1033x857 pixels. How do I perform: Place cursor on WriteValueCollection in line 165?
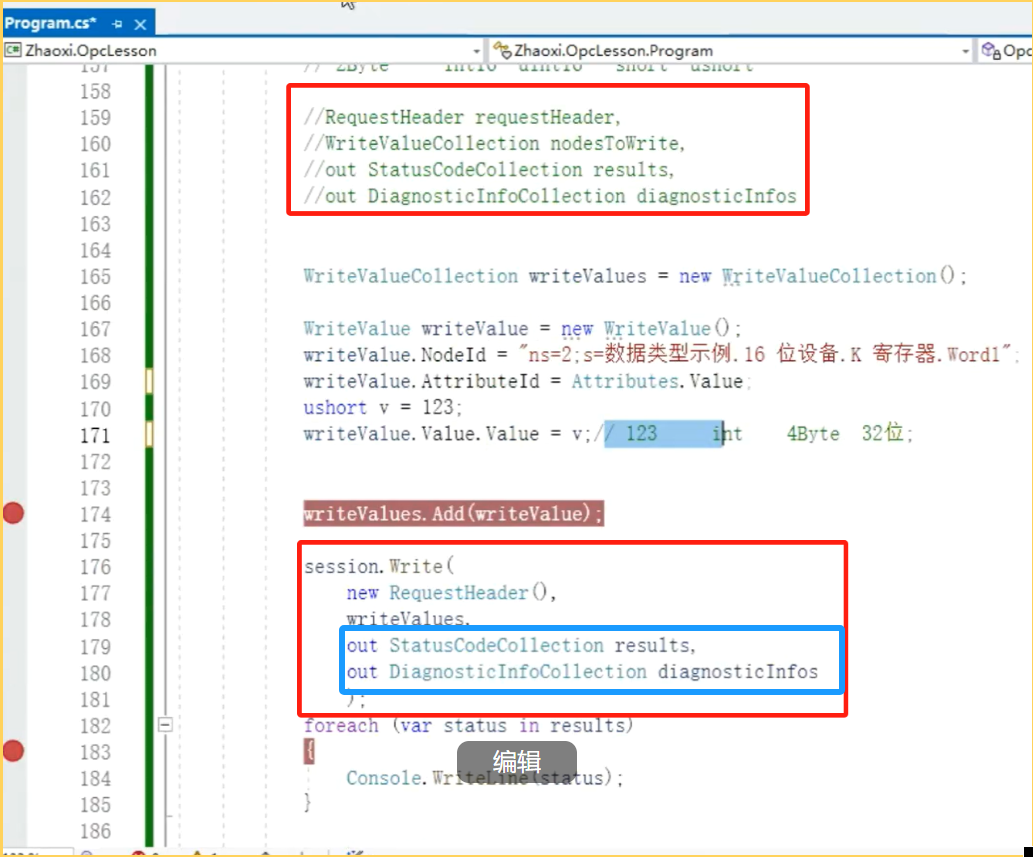[410, 276]
